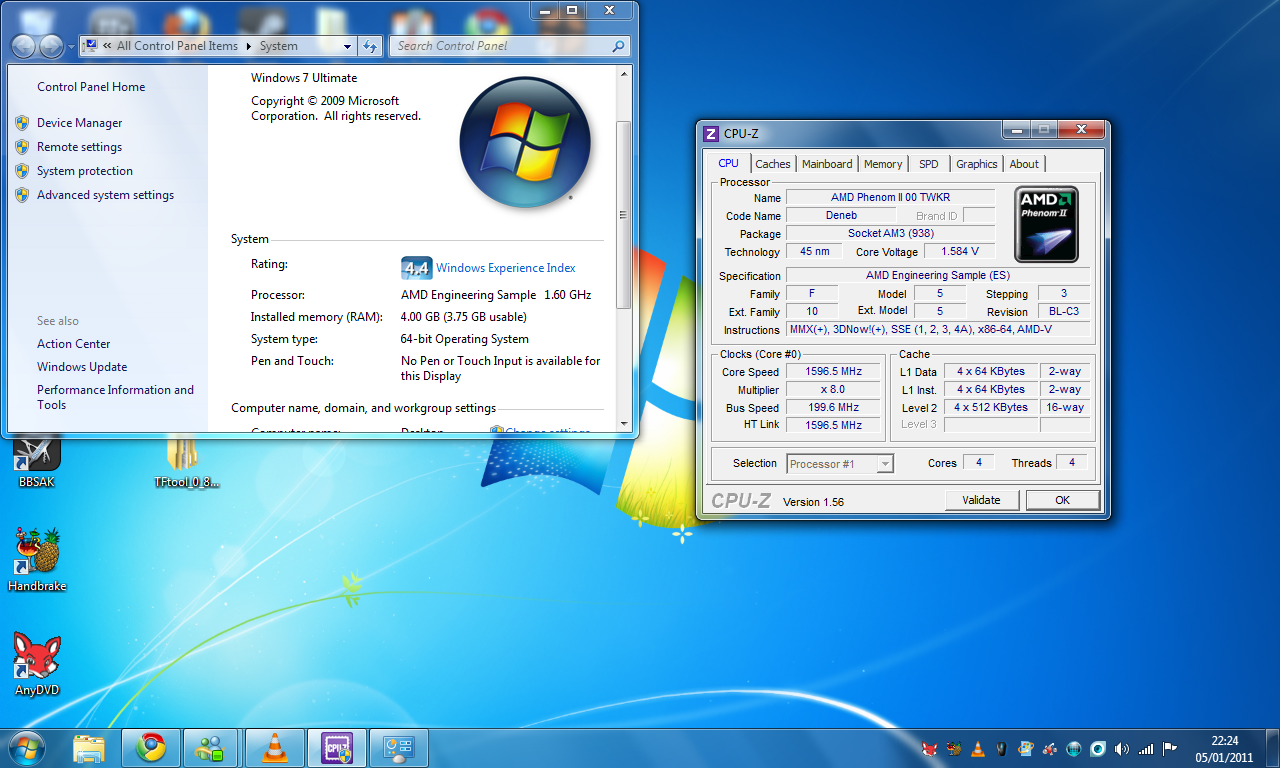This screenshot has width=1280, height=768.
Task: Open Remote settings link
Action: 80,147
